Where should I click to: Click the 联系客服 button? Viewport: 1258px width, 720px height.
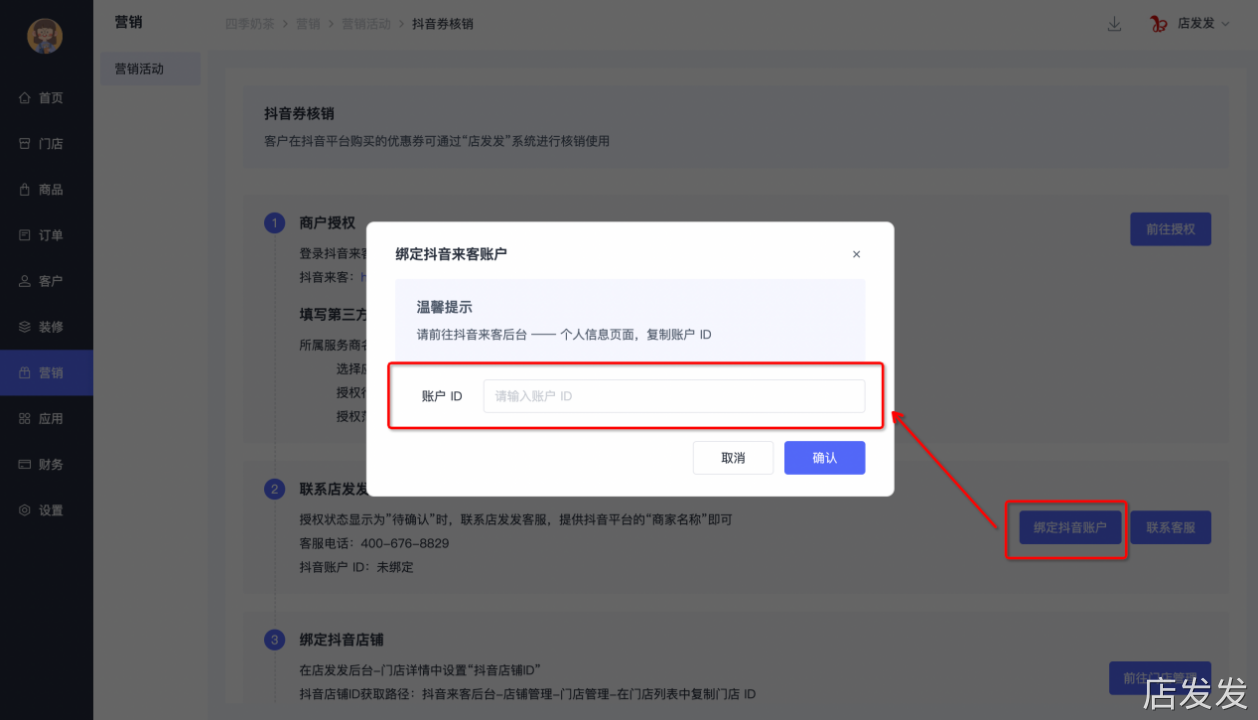click(1171, 527)
